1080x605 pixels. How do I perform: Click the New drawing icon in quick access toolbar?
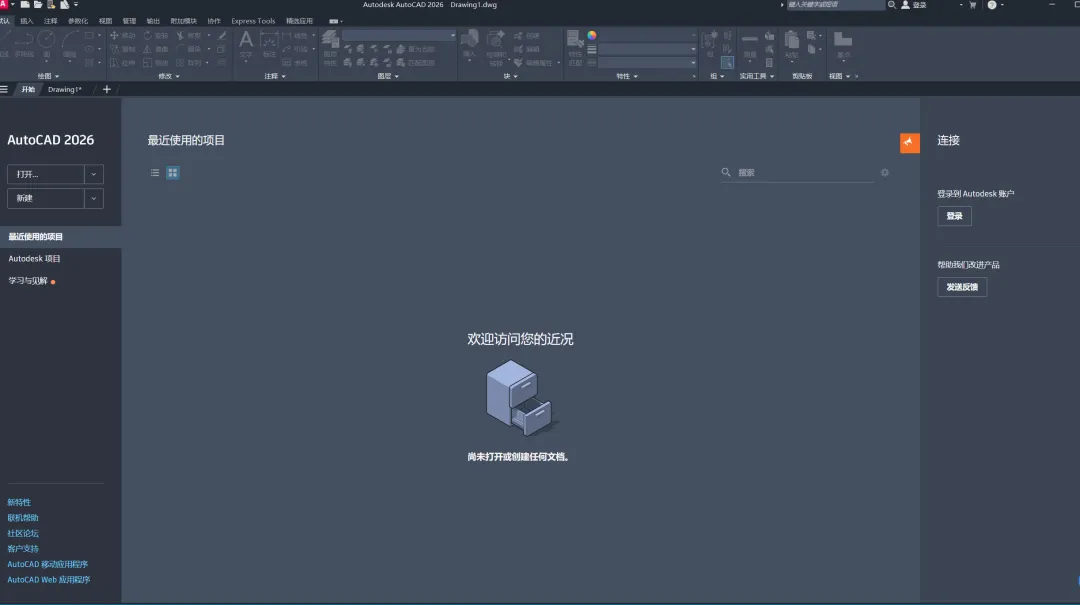point(25,5)
